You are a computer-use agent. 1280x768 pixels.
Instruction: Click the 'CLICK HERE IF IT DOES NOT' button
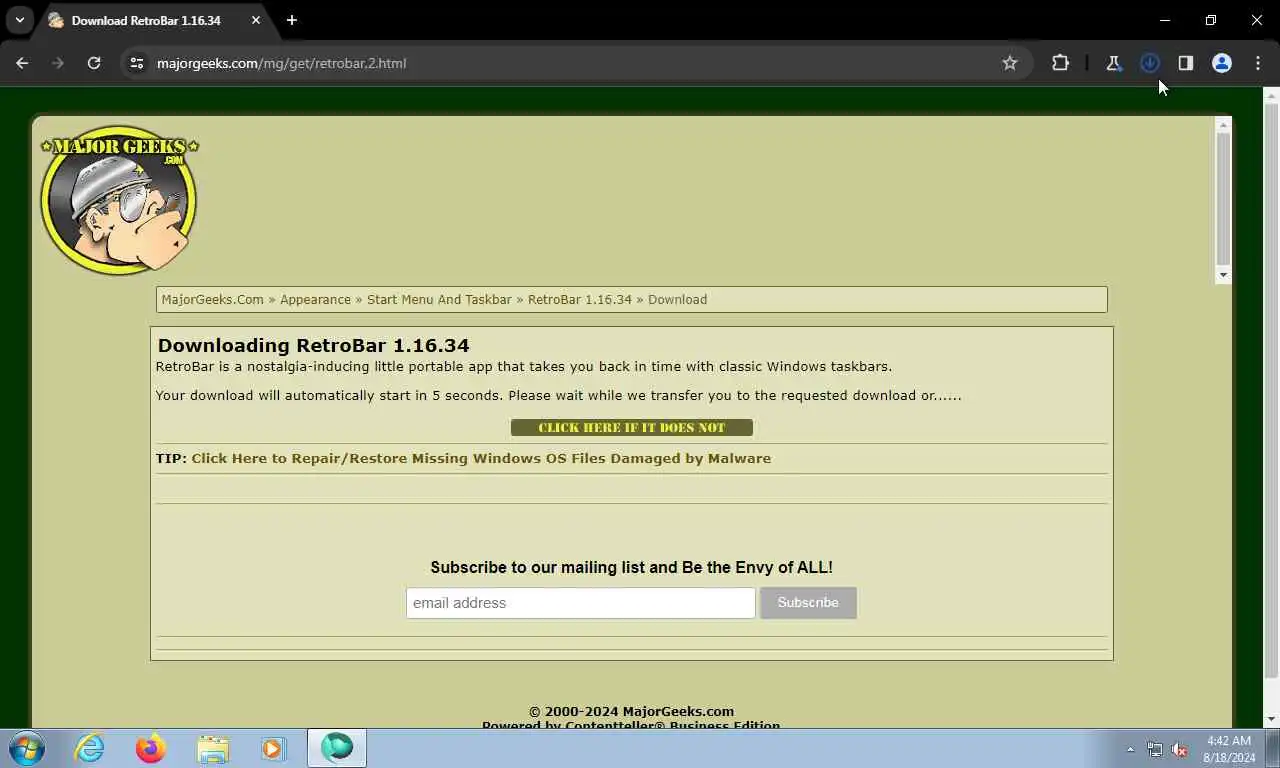click(632, 428)
